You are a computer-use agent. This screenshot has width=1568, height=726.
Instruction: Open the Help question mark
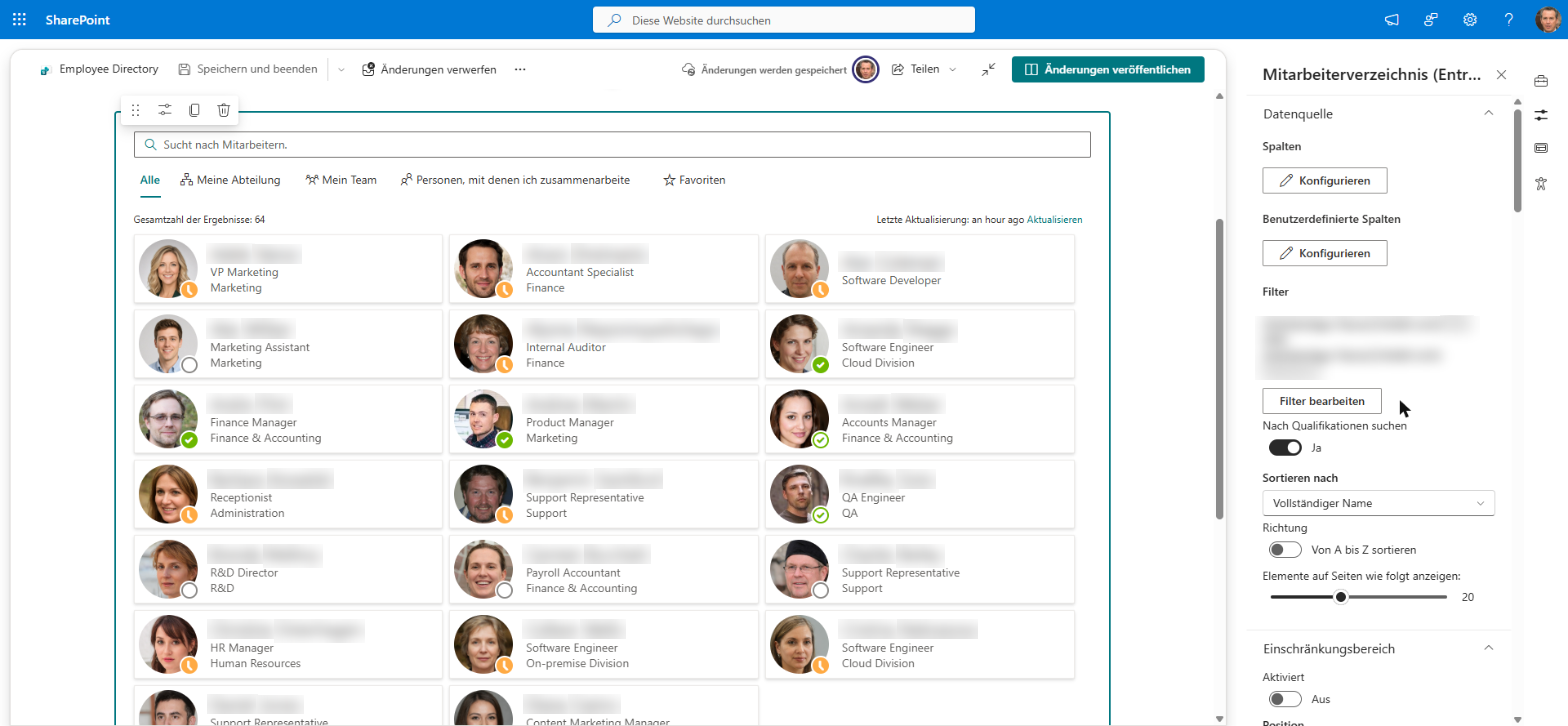point(1509,19)
